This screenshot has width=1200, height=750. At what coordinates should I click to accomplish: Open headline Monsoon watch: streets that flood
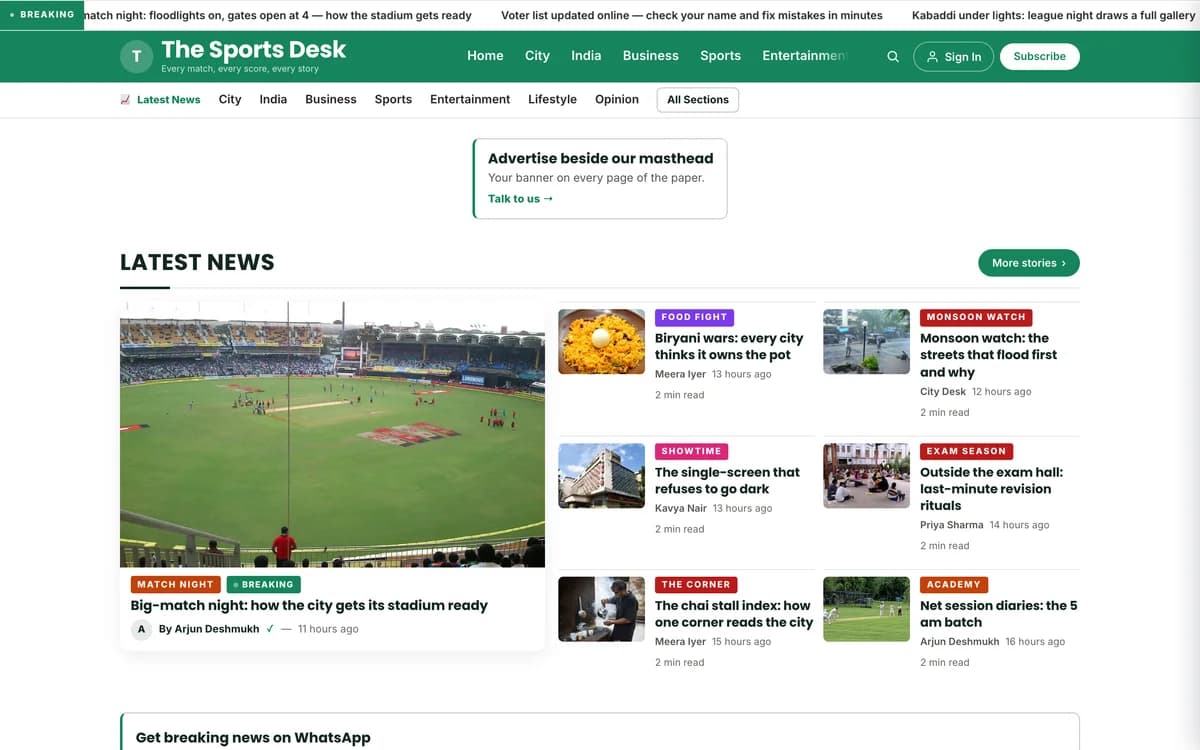pos(988,355)
